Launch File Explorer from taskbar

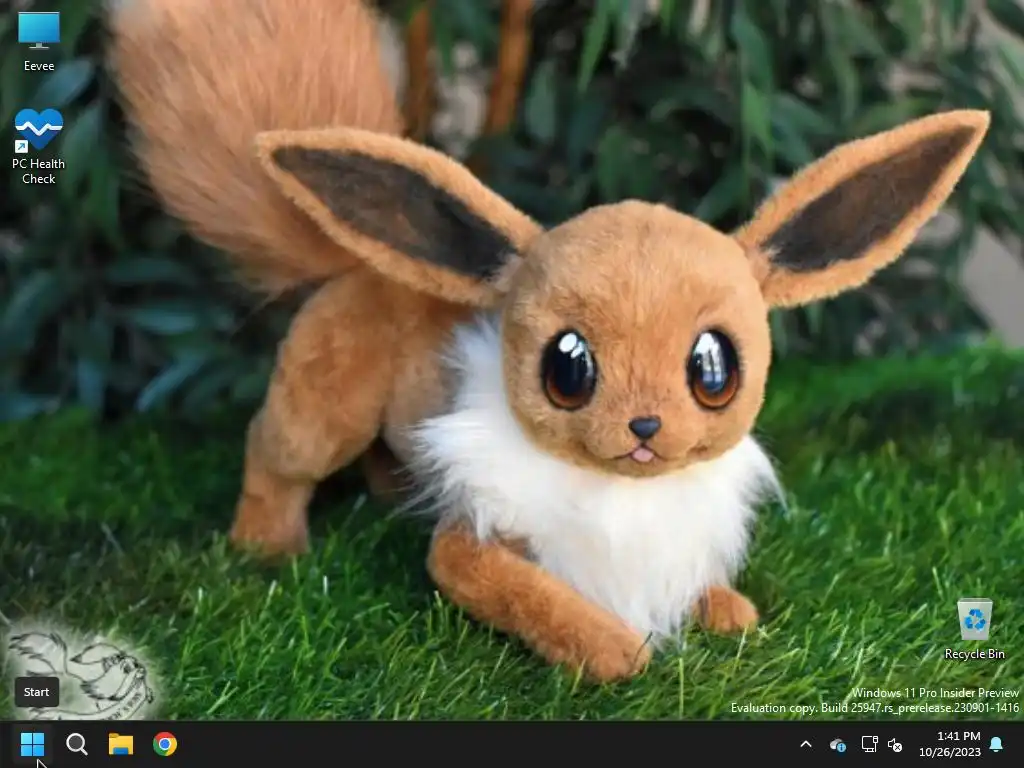coord(121,744)
